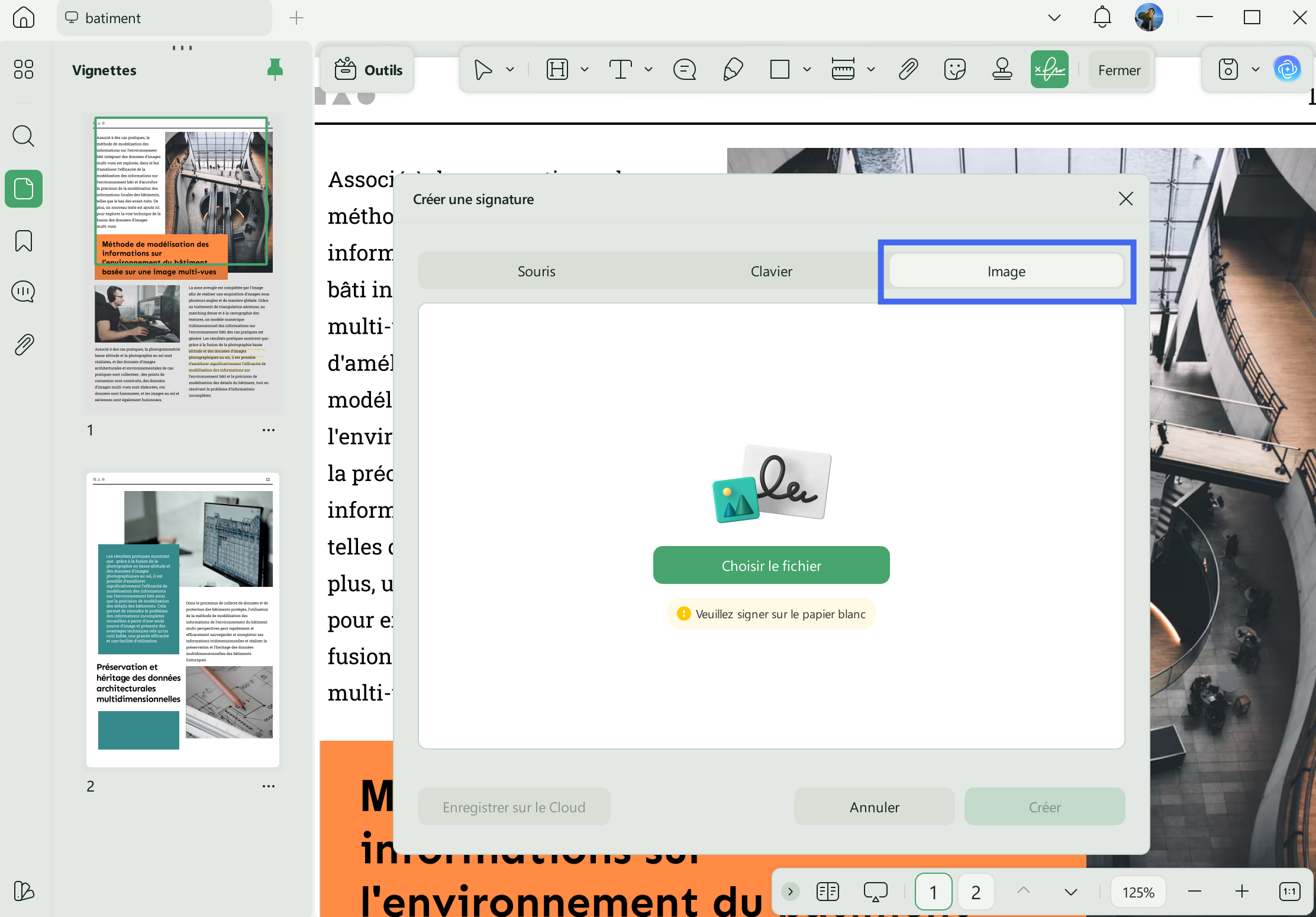Go to next page arrow
Screen dimensions: 1316x917
pos(1070,892)
